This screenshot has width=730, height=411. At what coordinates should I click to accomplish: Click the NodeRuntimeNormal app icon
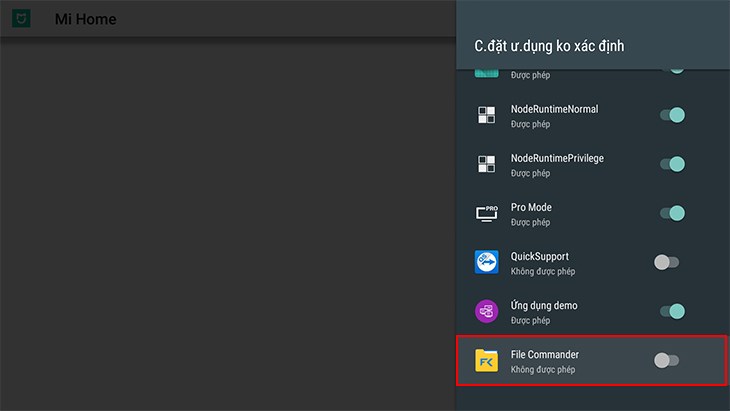click(x=486, y=115)
